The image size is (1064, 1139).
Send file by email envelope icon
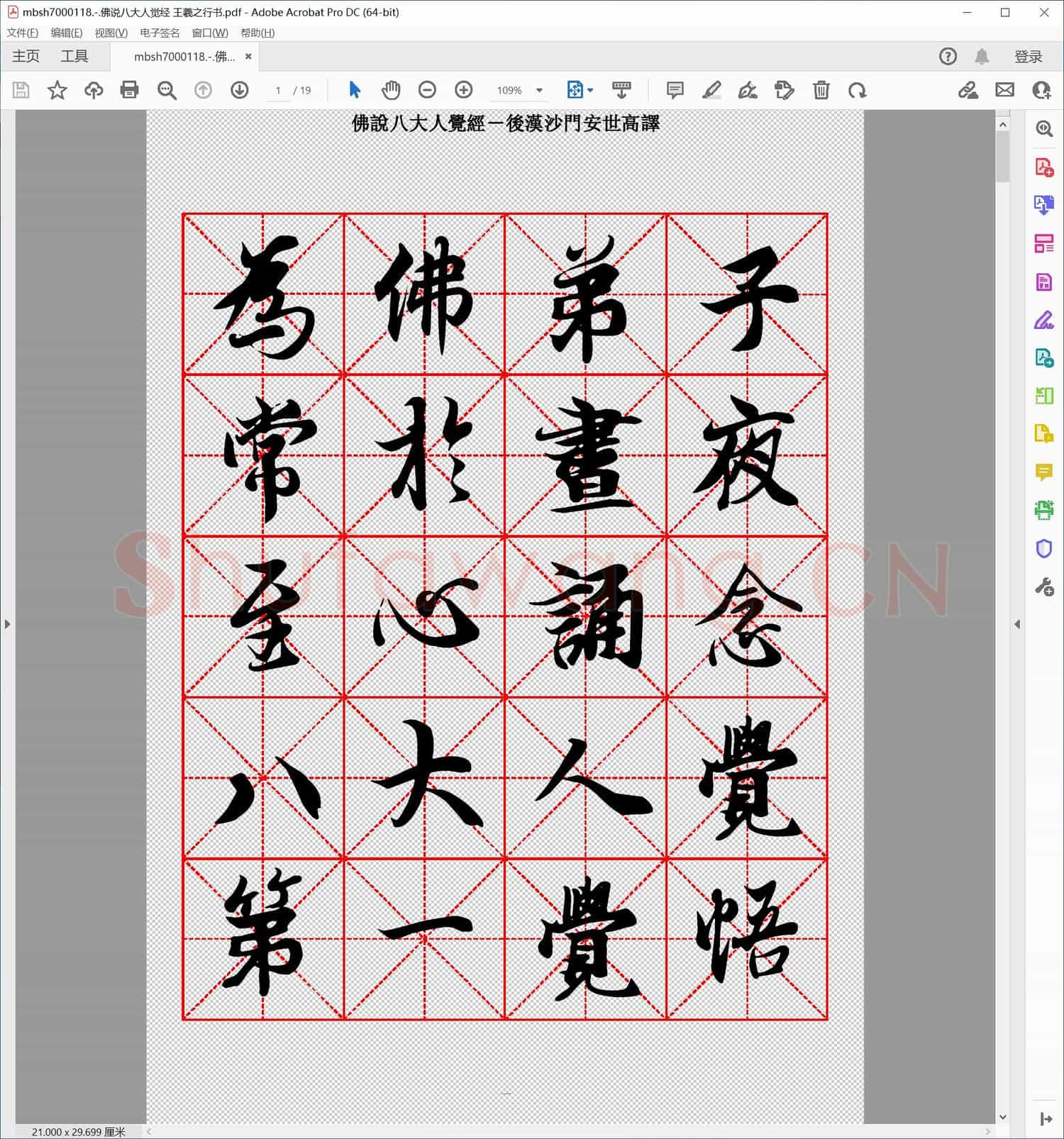point(1005,90)
